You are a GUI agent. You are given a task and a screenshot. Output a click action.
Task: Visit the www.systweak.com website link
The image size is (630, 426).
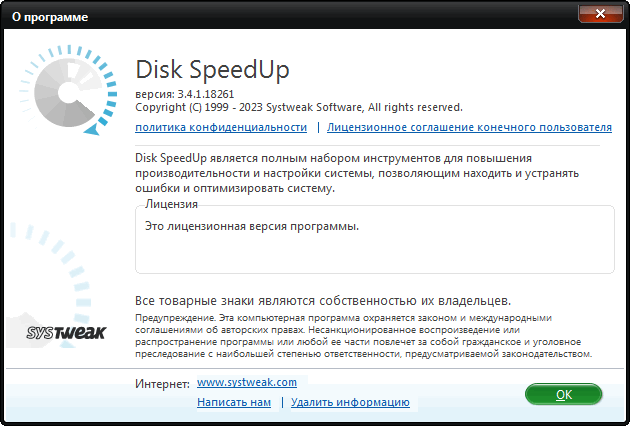coord(247,383)
